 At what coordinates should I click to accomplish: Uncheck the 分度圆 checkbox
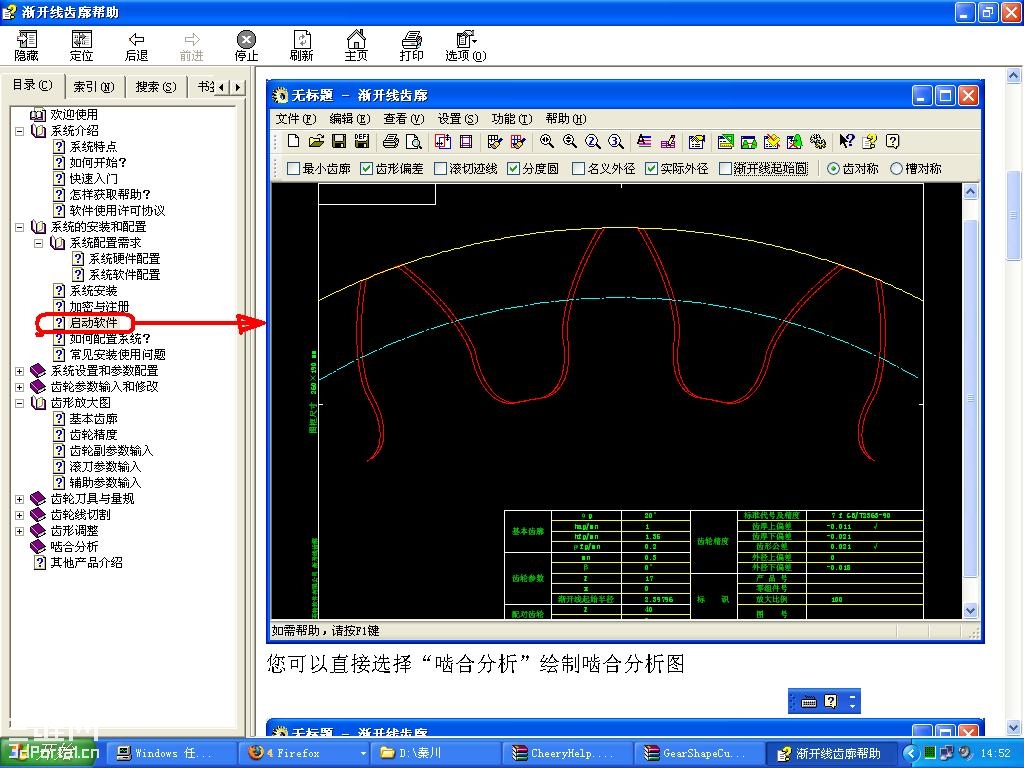coord(513,168)
